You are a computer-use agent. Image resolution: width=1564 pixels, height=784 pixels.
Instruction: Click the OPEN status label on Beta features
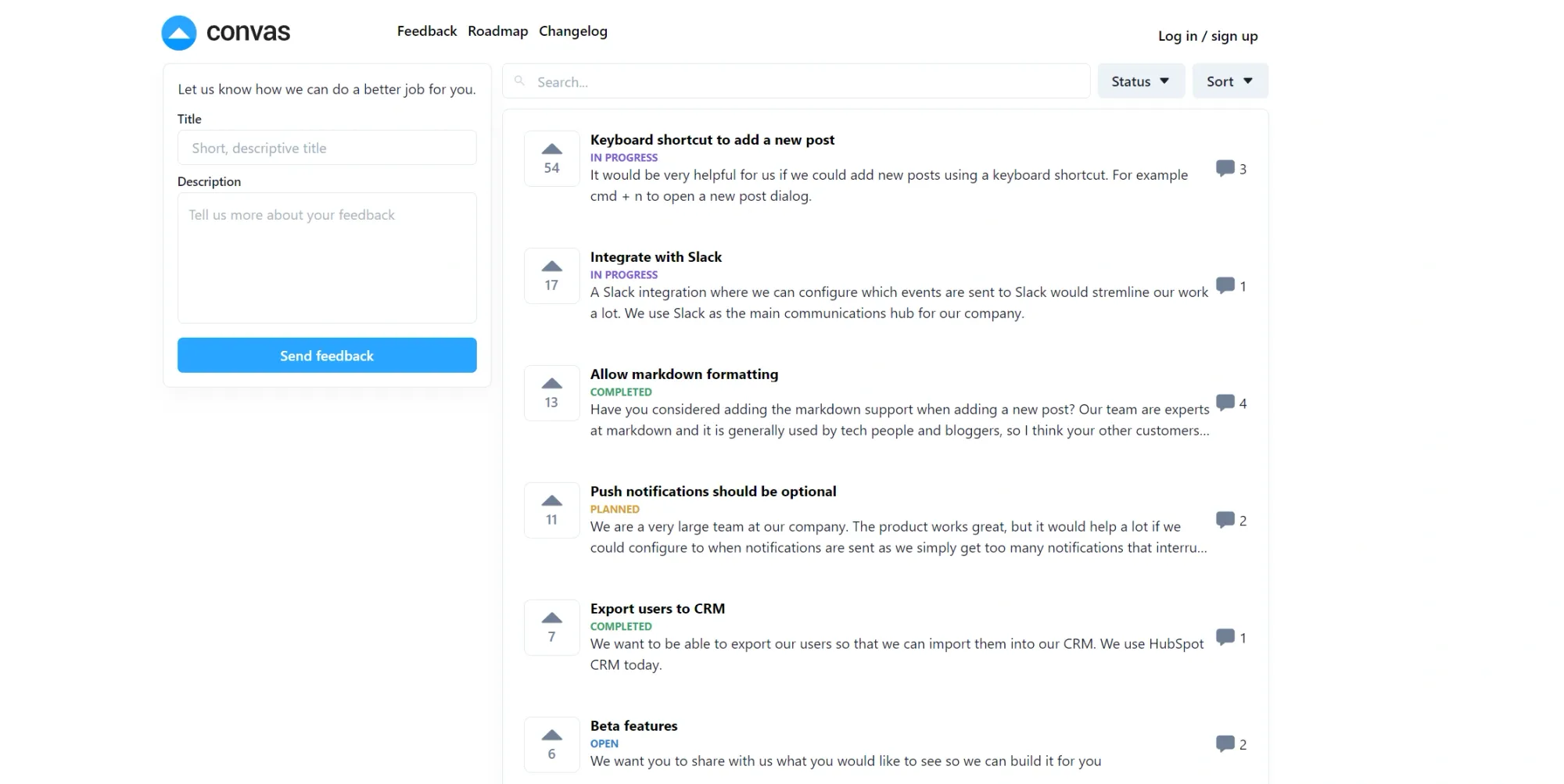point(604,744)
